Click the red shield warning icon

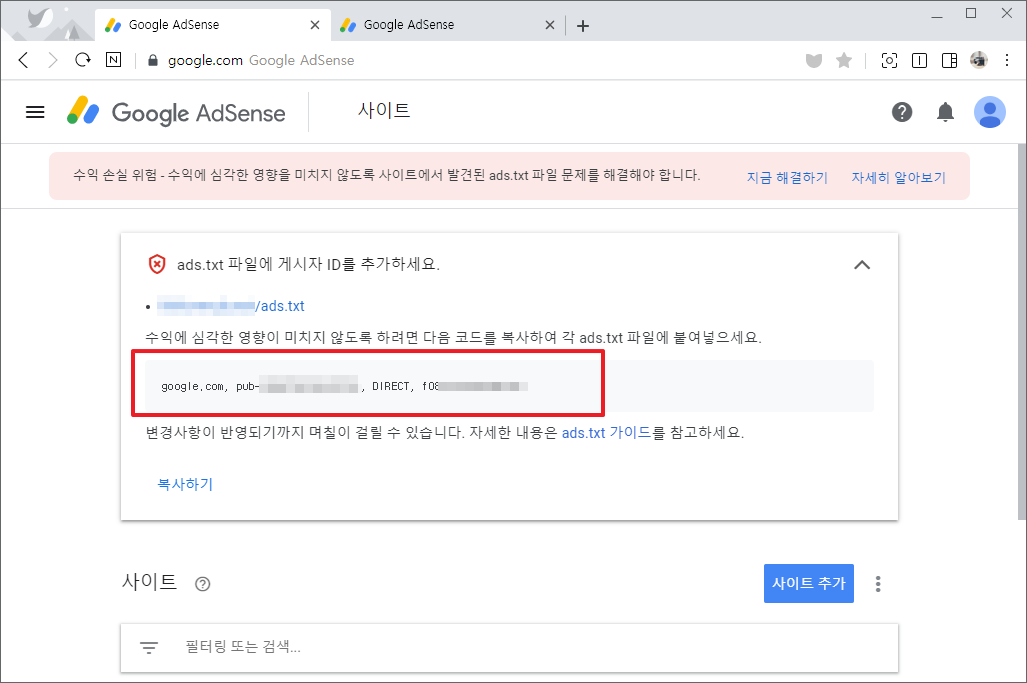pos(157,264)
